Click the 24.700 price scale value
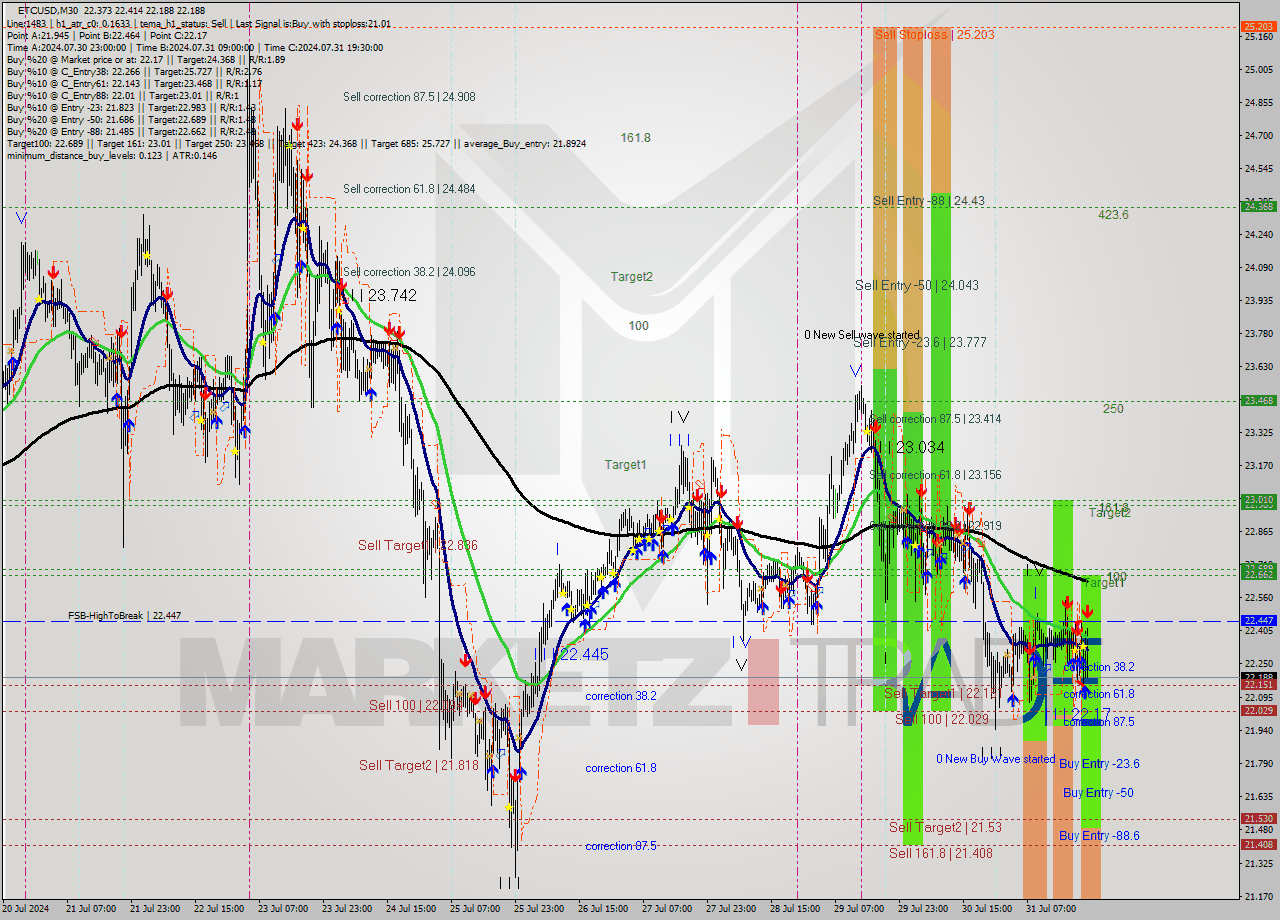The height and width of the screenshot is (920, 1280). coord(1257,135)
